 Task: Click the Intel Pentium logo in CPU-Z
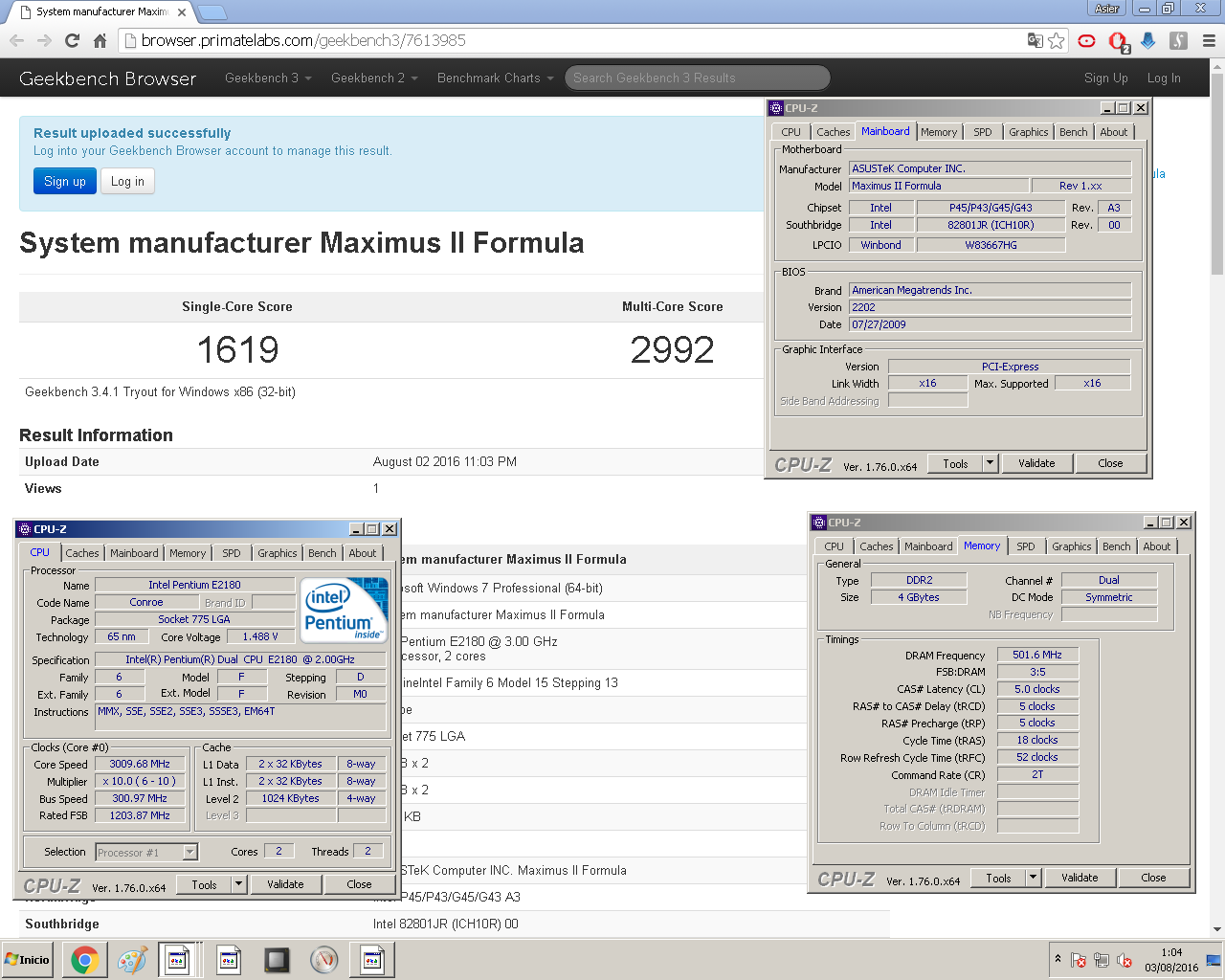click(x=345, y=610)
